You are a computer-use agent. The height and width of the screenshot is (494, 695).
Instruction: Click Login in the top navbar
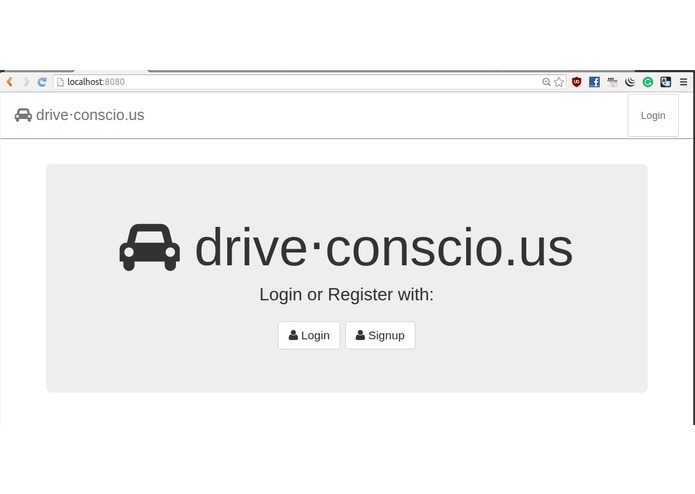[653, 116]
